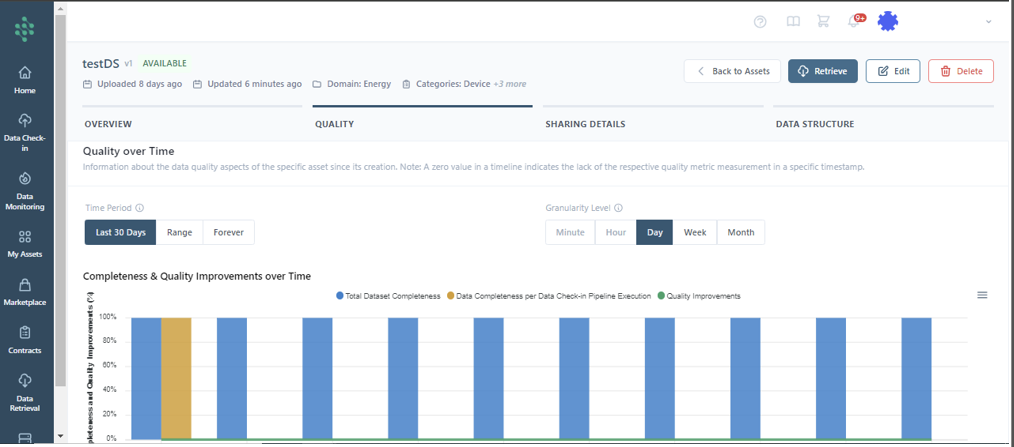Open Contracts from the sidebar
The width and height of the screenshot is (1014, 447).
pos(25,340)
